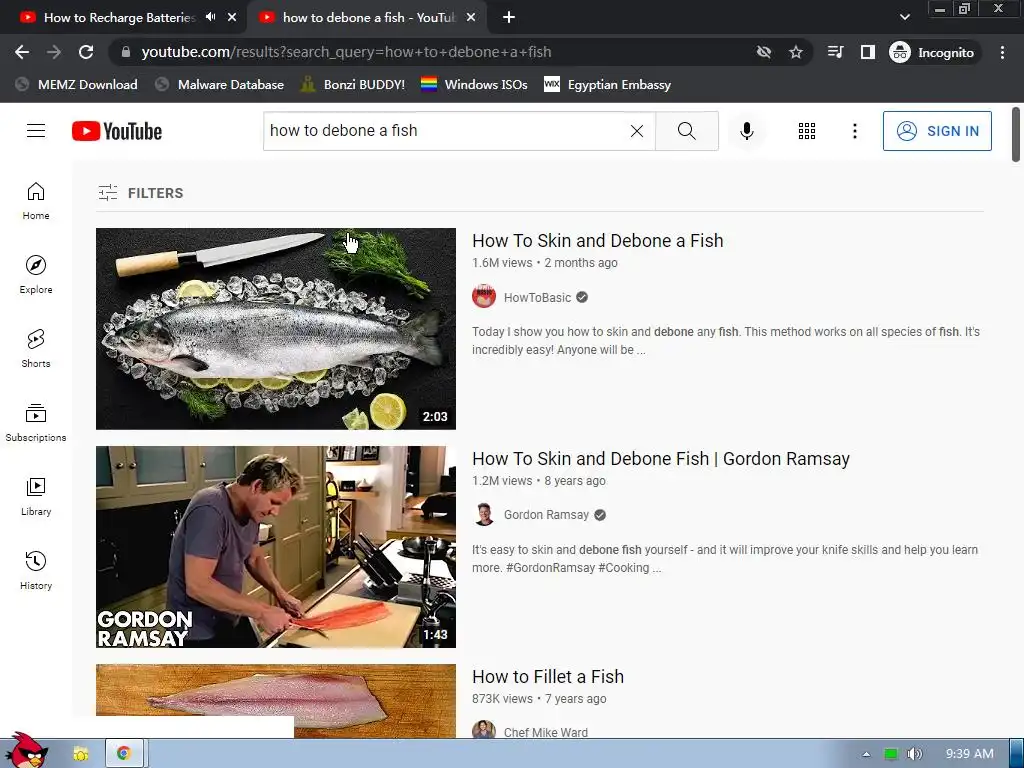Image resolution: width=1024 pixels, height=768 pixels.
Task: Clear the search box with the X icon
Action: click(637, 131)
